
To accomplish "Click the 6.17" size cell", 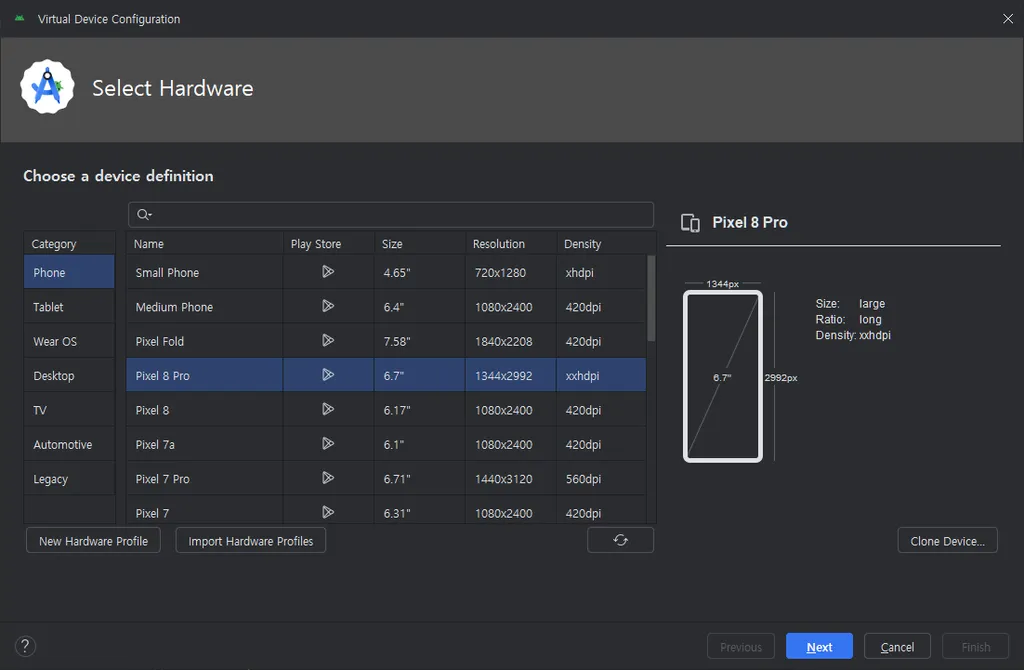I will (x=420, y=410).
